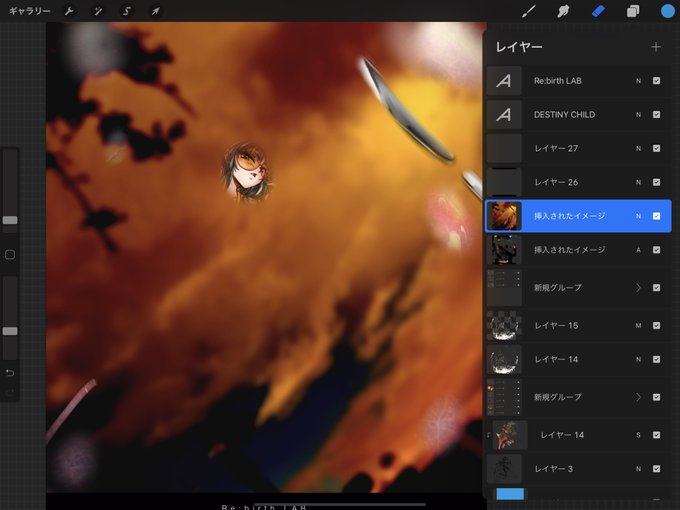Toggle visibility of Re:birth LAB layer
Screen dimensions: 680x510
click(x=656, y=81)
